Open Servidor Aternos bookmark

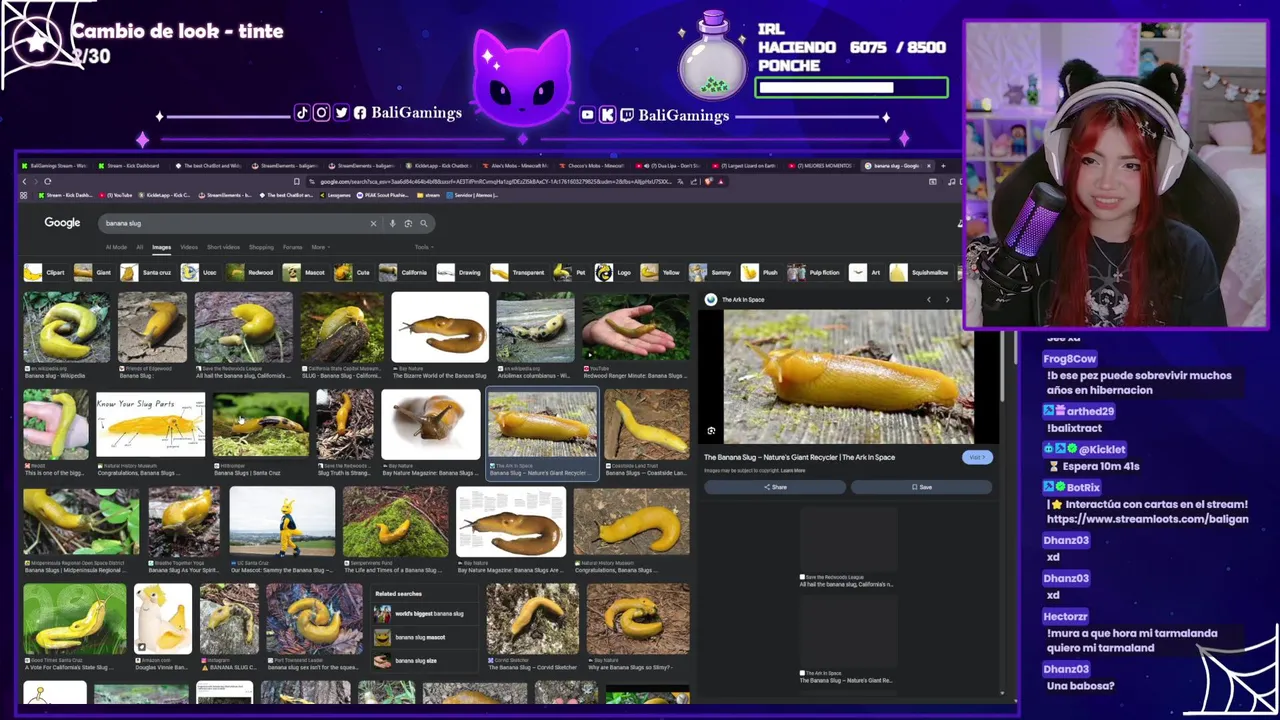474,195
